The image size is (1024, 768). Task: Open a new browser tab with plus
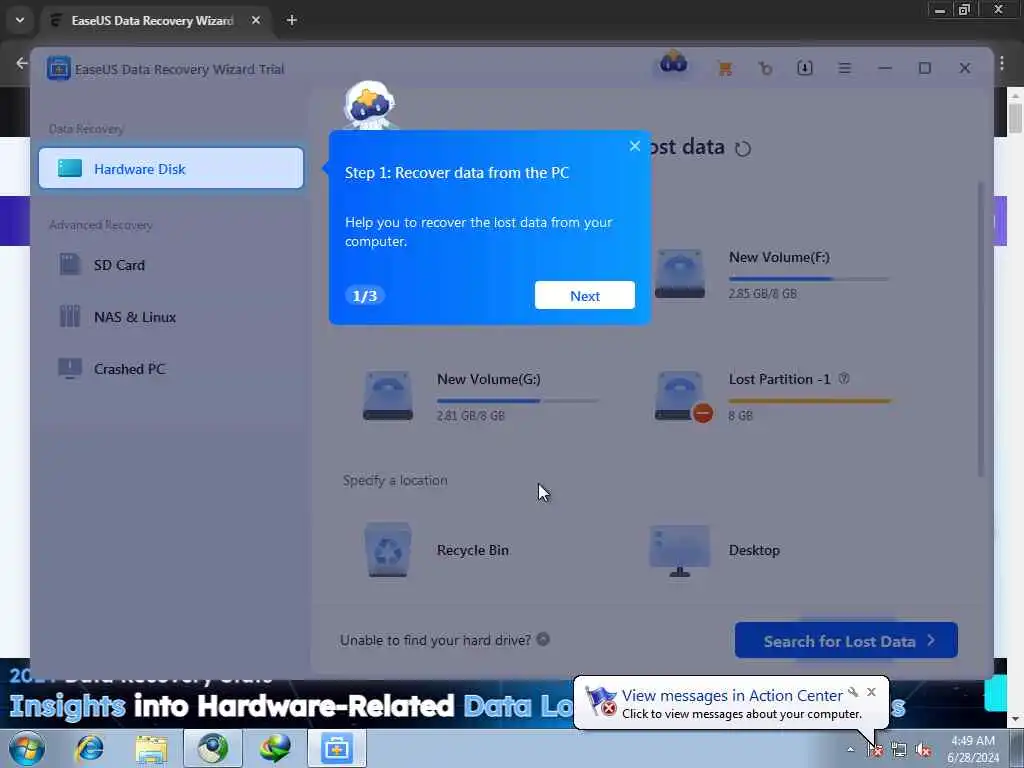point(292,20)
